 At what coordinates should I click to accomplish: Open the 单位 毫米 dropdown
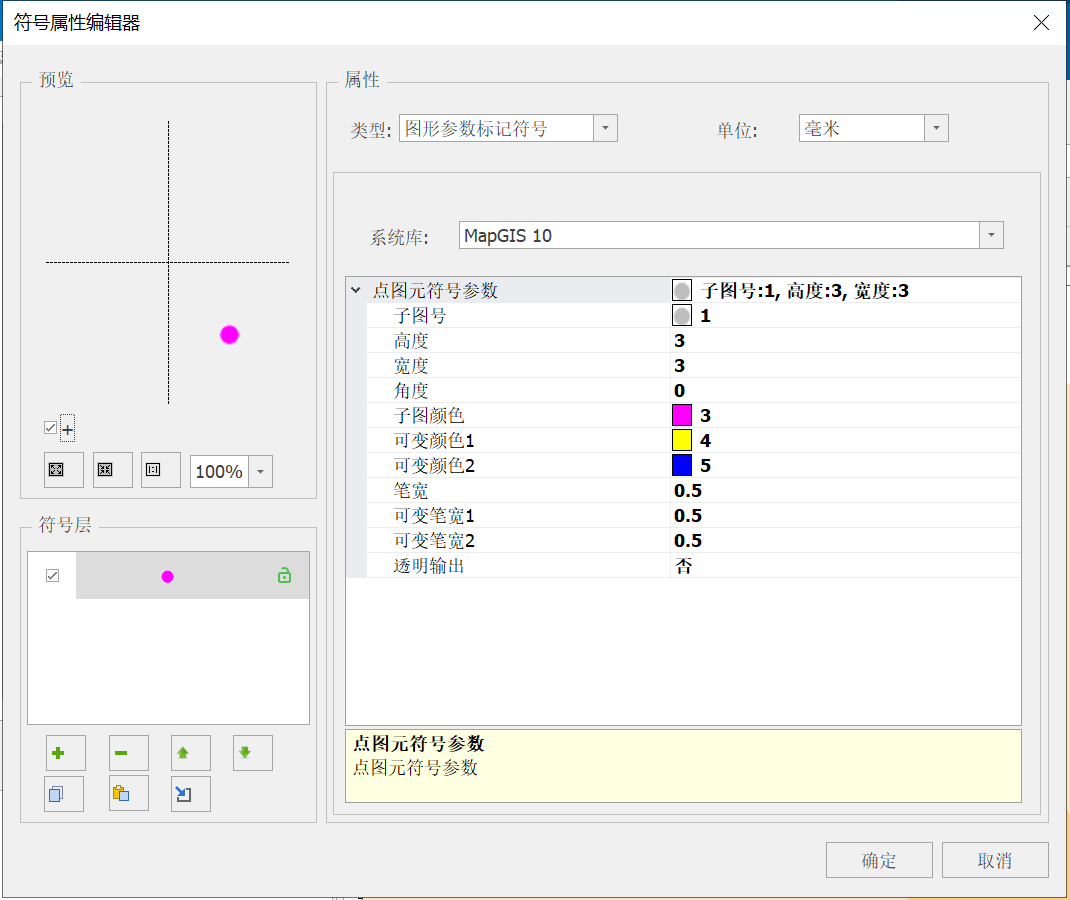935,128
